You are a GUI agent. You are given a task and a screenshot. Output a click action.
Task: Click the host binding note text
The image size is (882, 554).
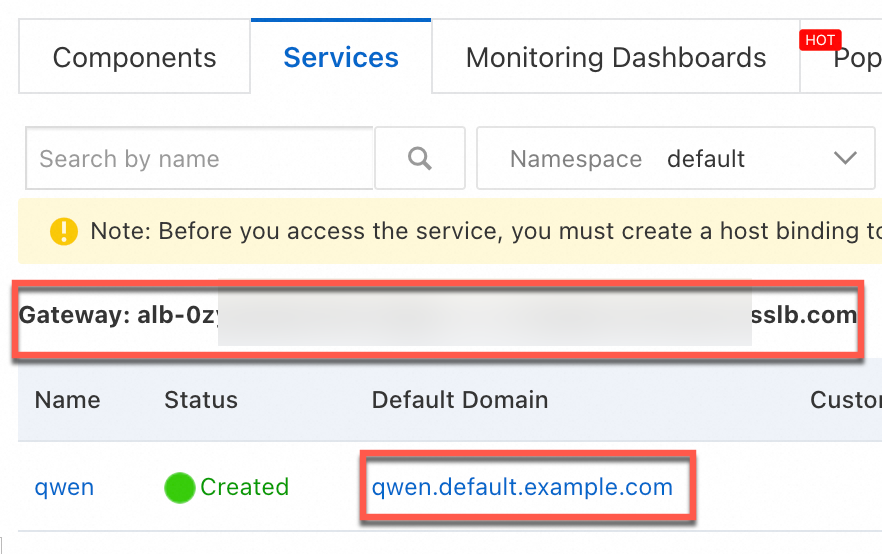point(486,231)
